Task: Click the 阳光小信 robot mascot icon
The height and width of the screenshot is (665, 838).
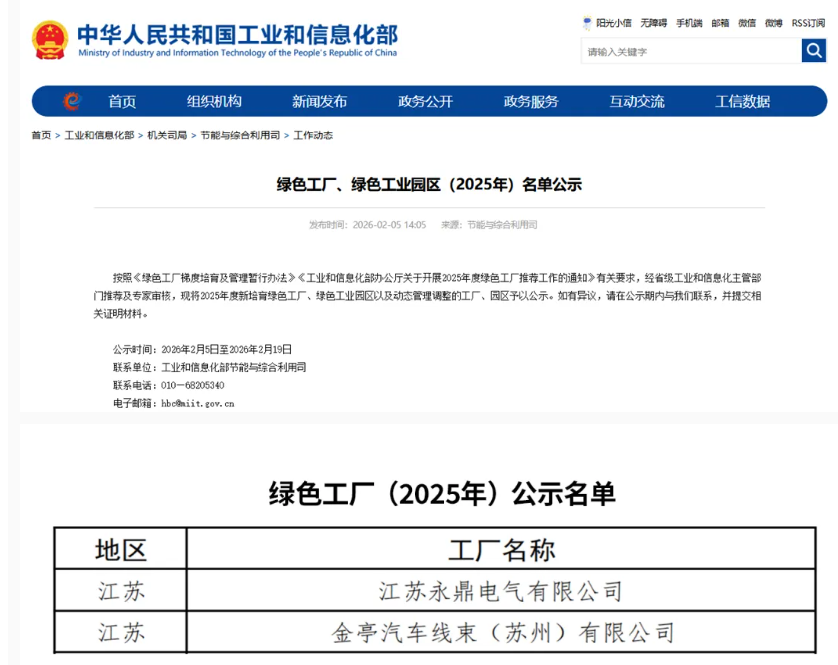Action: click(587, 23)
